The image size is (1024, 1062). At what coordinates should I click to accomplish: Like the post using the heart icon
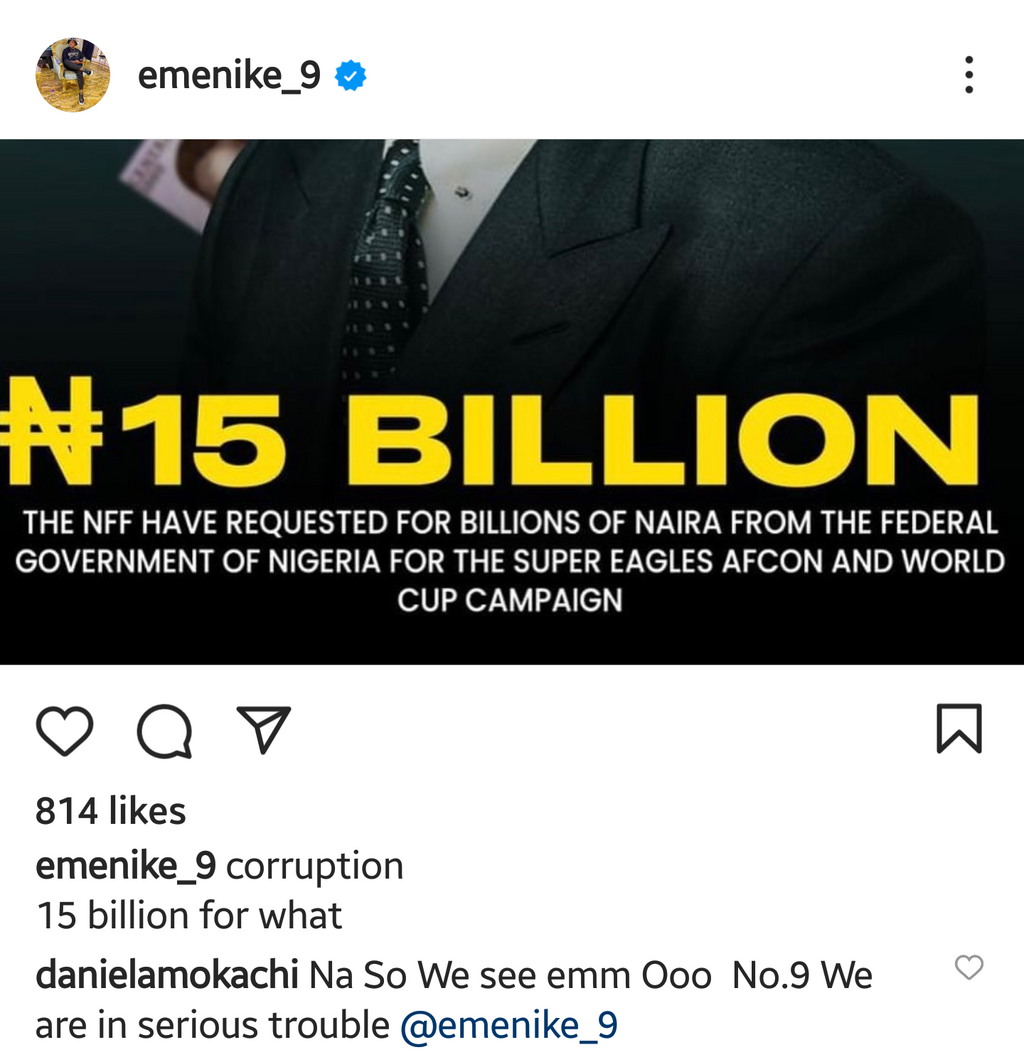(64, 729)
